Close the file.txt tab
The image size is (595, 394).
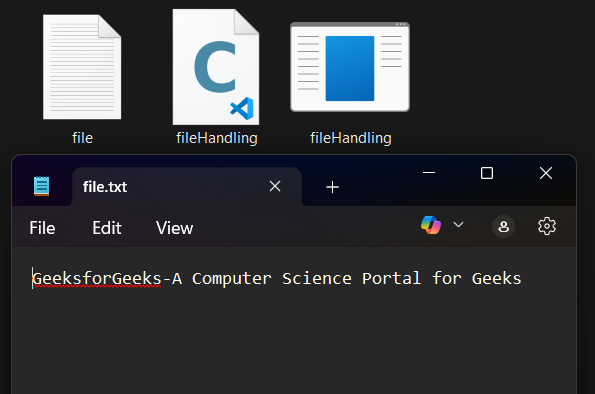coord(275,186)
